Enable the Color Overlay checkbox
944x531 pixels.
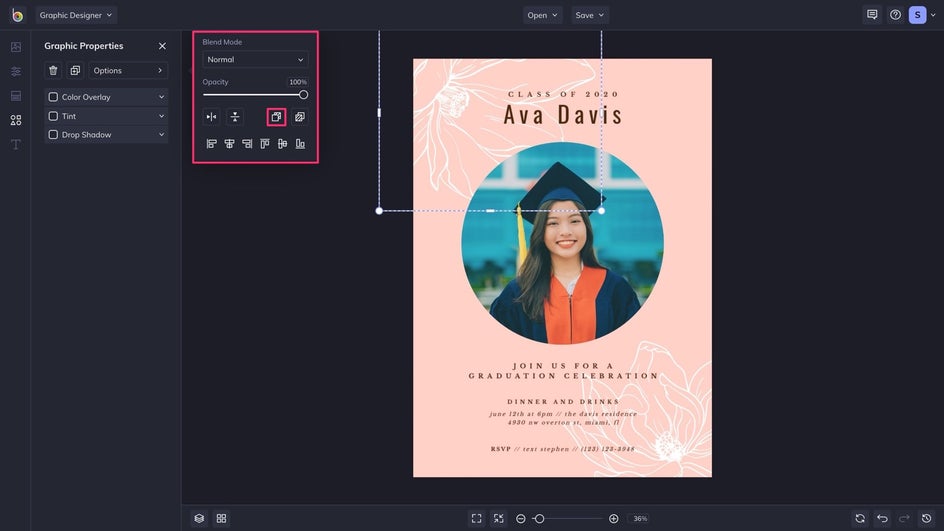click(x=53, y=97)
